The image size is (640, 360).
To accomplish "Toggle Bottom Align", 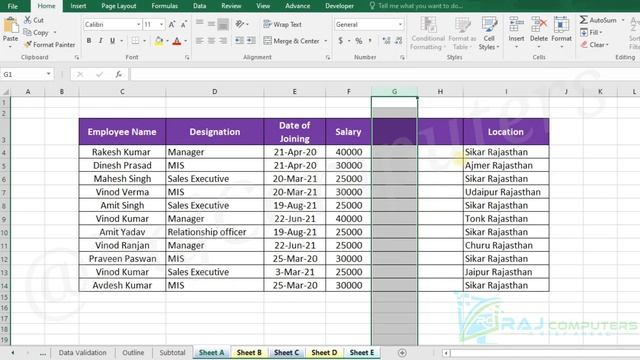I will [223, 24].
